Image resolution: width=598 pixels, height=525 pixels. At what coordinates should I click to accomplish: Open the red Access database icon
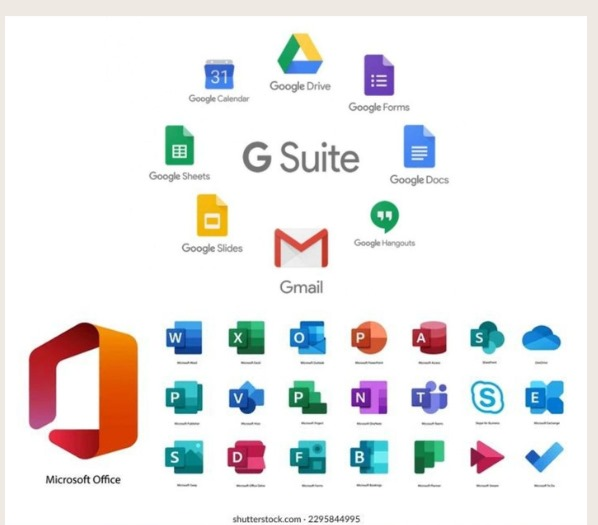pyautogui.click(x=429, y=338)
